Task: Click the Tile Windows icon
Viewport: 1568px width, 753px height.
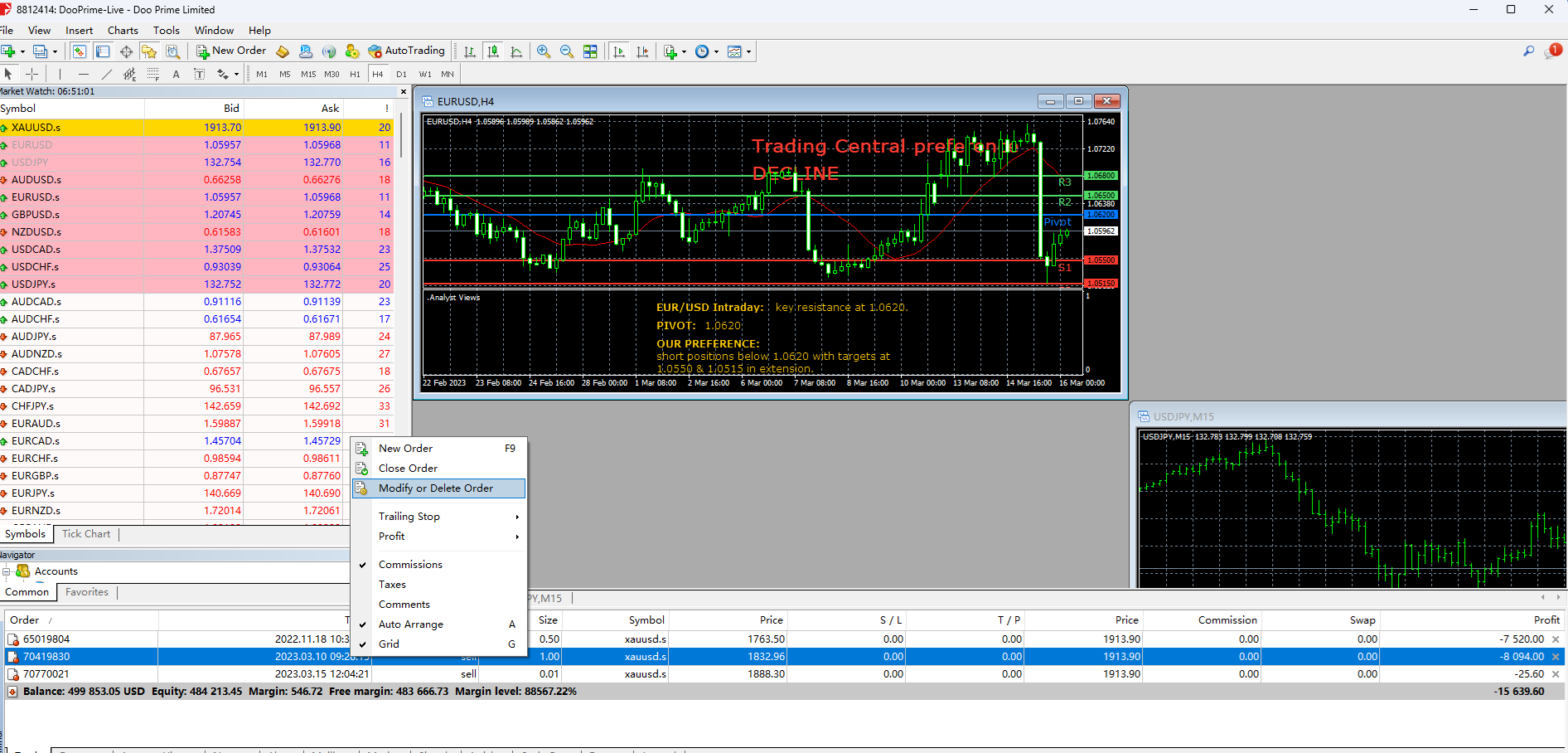Action: [590, 51]
